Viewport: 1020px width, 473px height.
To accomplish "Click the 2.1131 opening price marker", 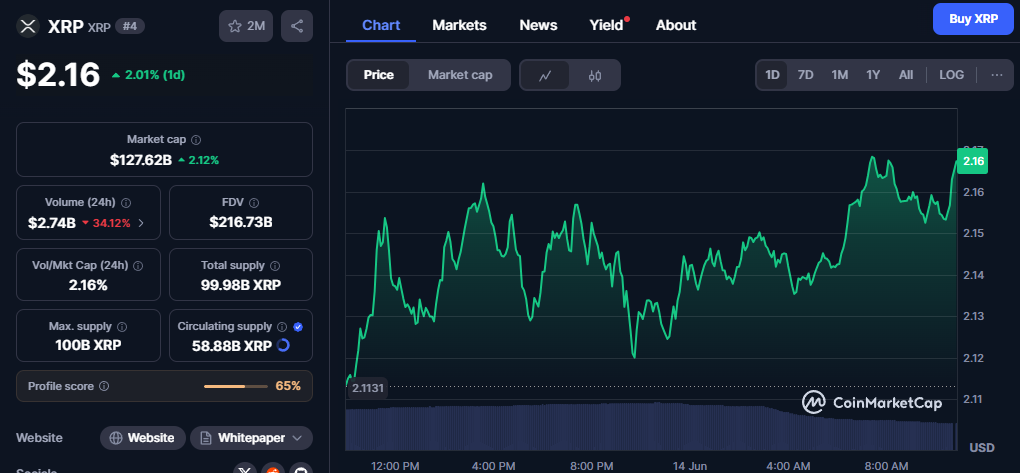I will click(x=368, y=390).
